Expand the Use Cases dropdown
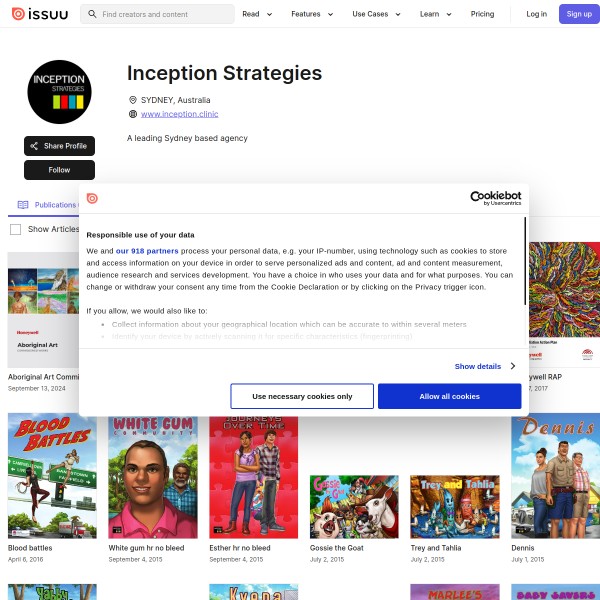The width and height of the screenshot is (600, 600). click(377, 14)
